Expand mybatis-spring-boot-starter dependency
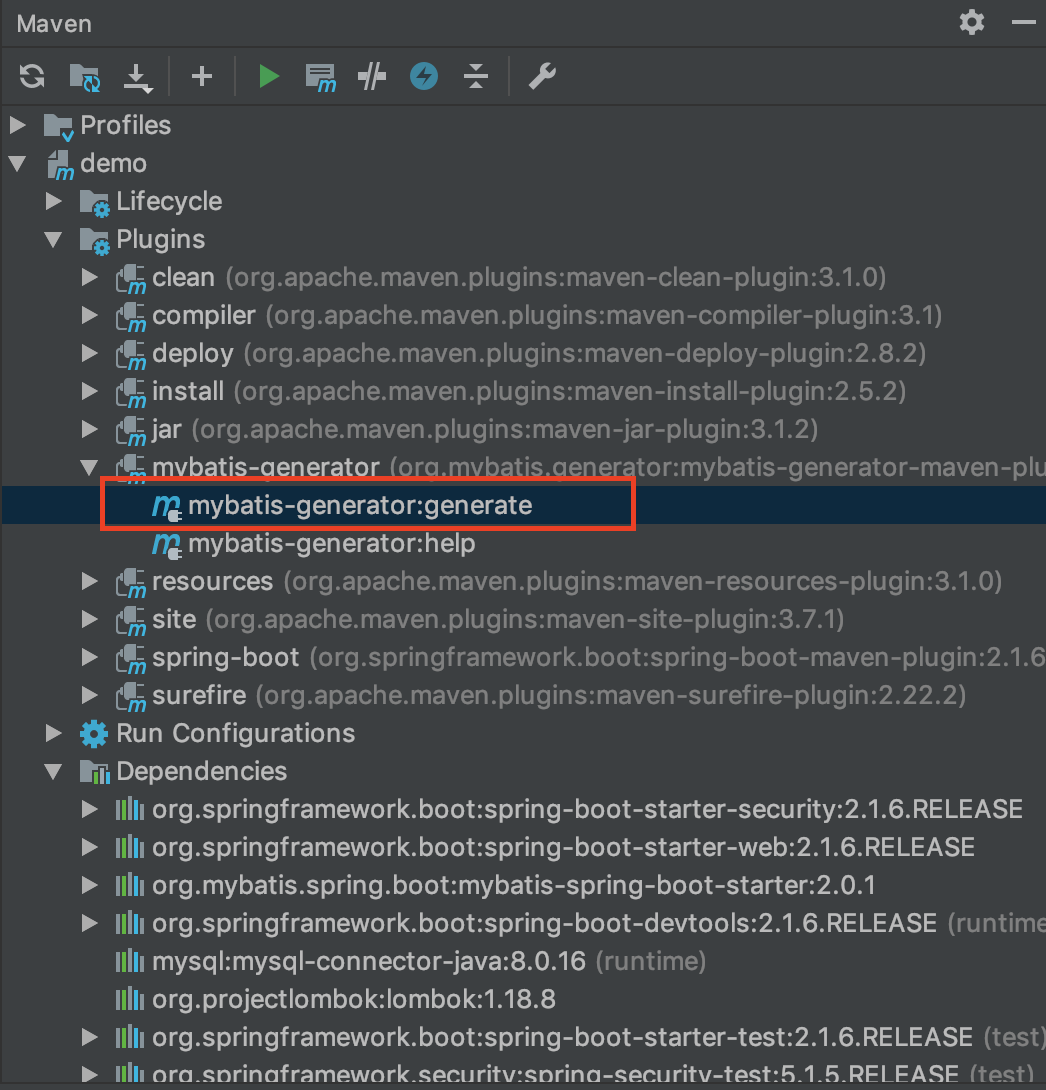 [90, 885]
